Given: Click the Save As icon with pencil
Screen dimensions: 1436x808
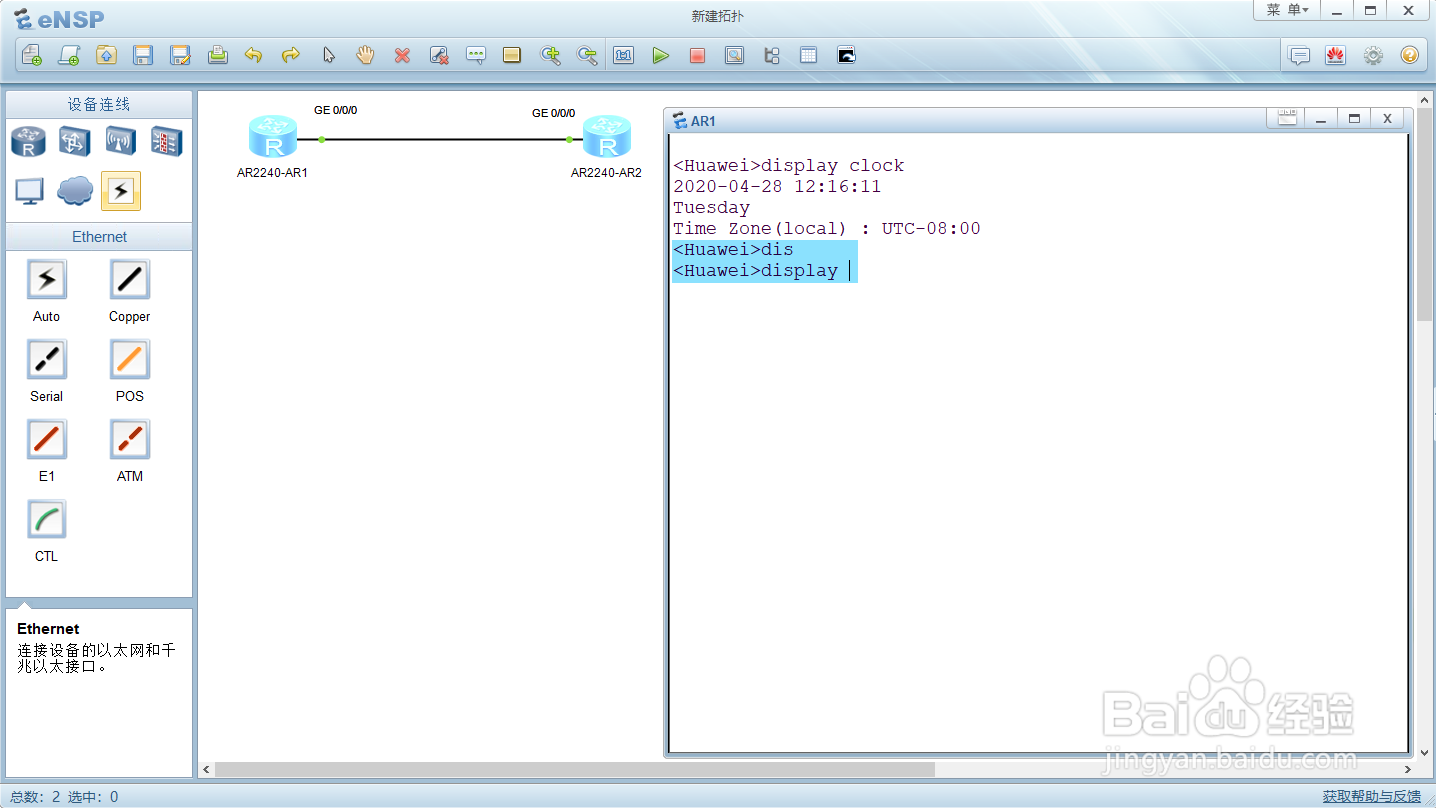Looking at the screenshot, I should pyautogui.click(x=180, y=55).
